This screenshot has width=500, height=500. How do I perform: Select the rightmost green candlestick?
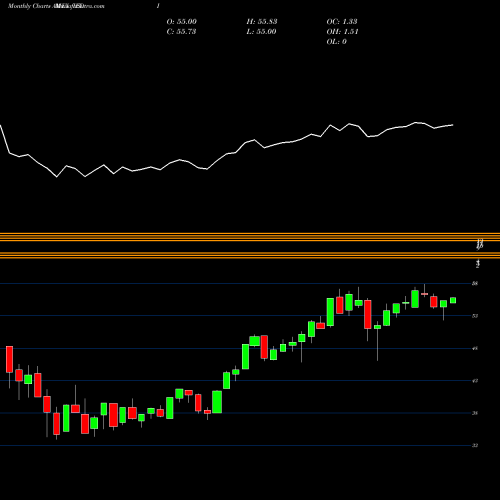(453, 300)
